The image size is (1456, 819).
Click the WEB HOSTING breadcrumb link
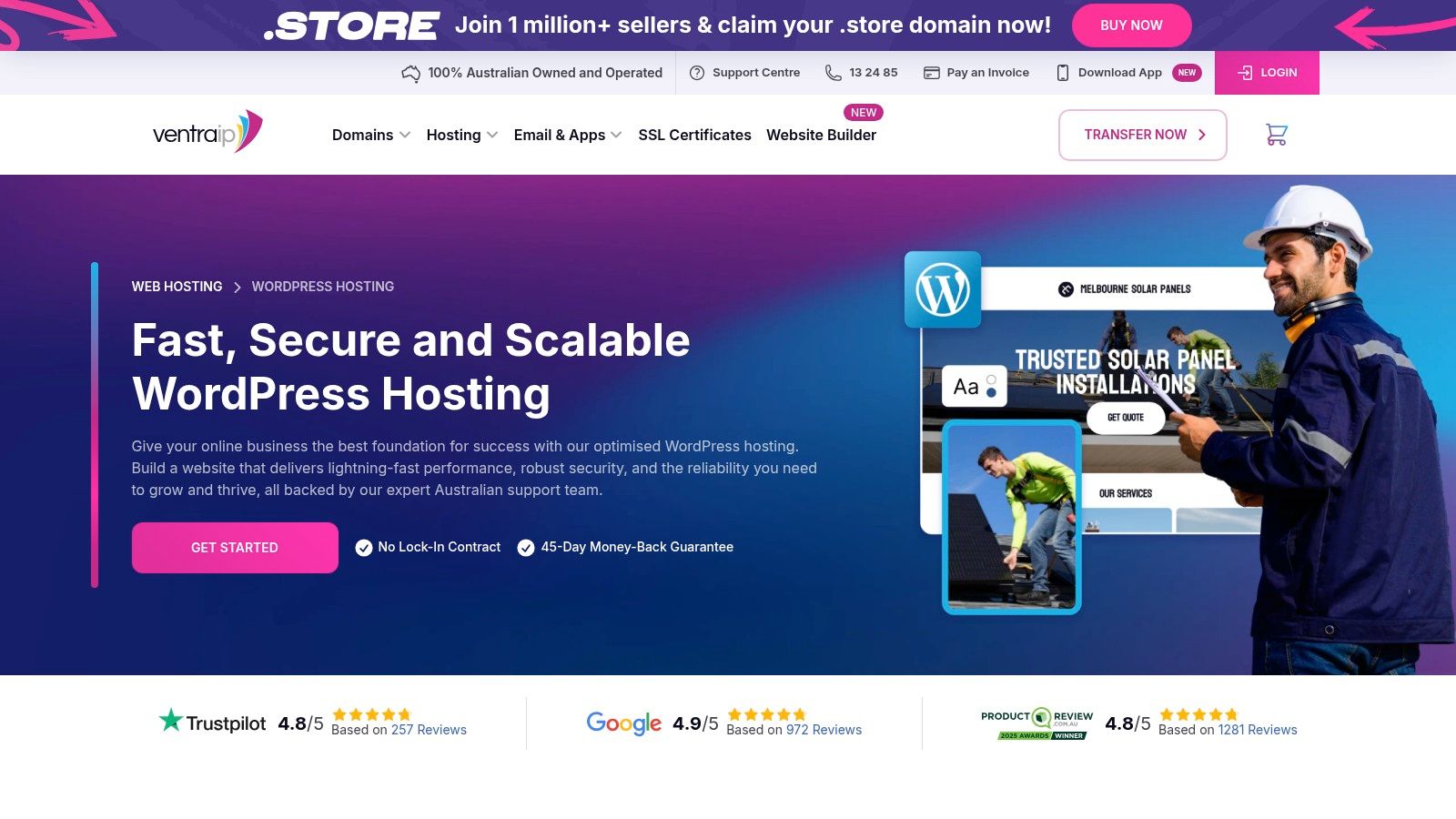(x=177, y=286)
